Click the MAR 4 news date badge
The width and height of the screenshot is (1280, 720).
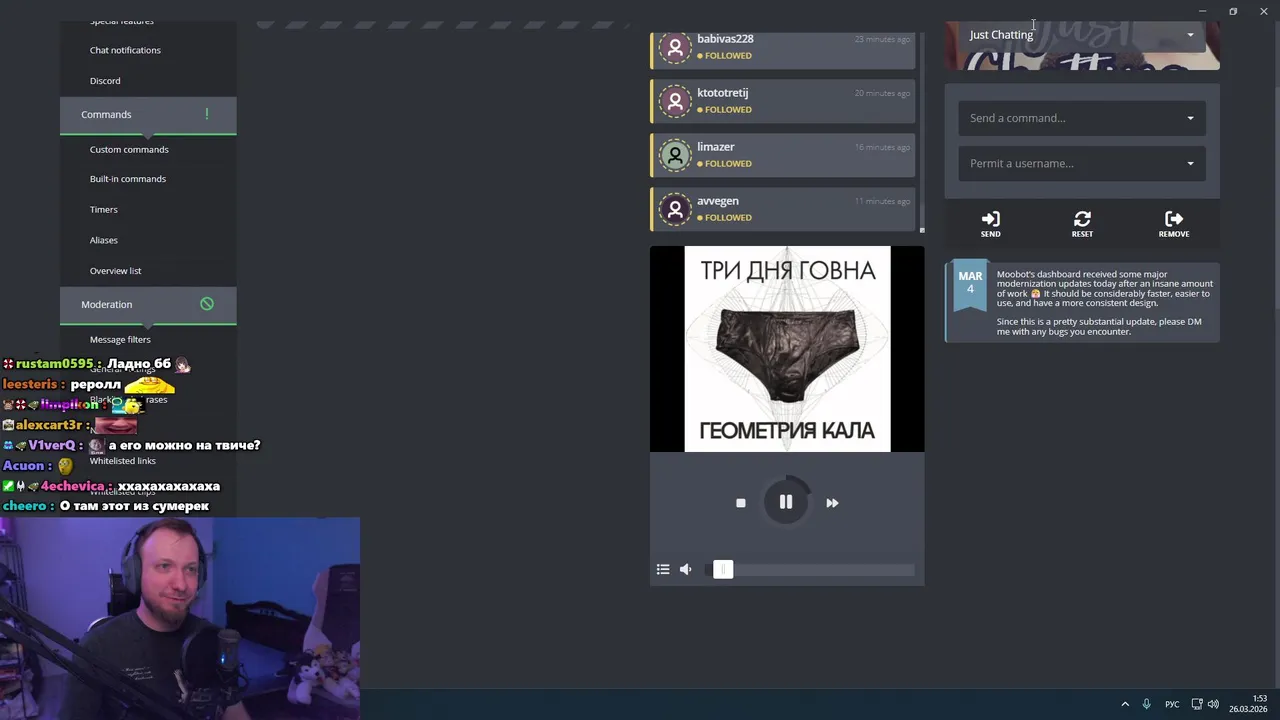[970, 287]
